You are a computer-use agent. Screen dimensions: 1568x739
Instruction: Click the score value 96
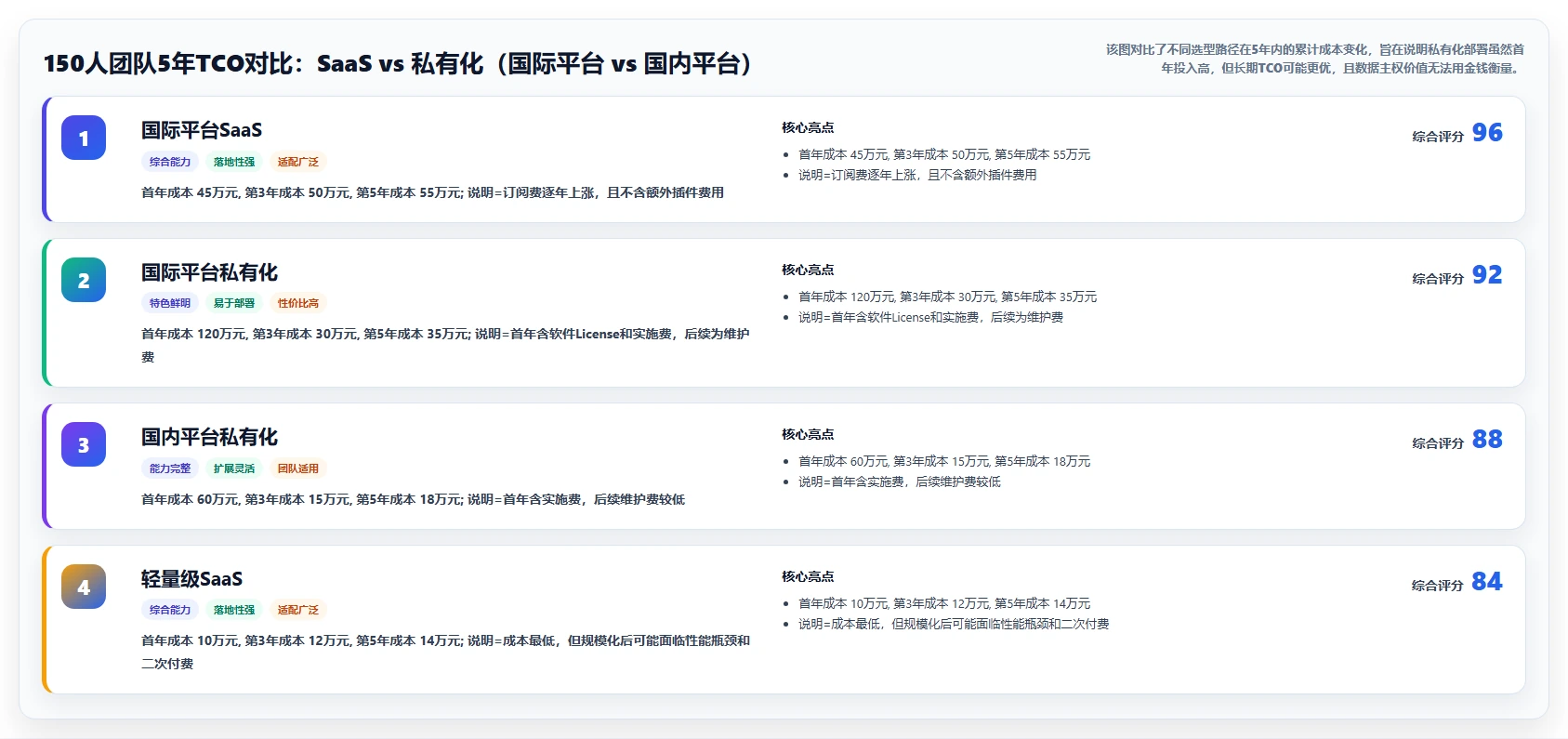click(x=1487, y=133)
